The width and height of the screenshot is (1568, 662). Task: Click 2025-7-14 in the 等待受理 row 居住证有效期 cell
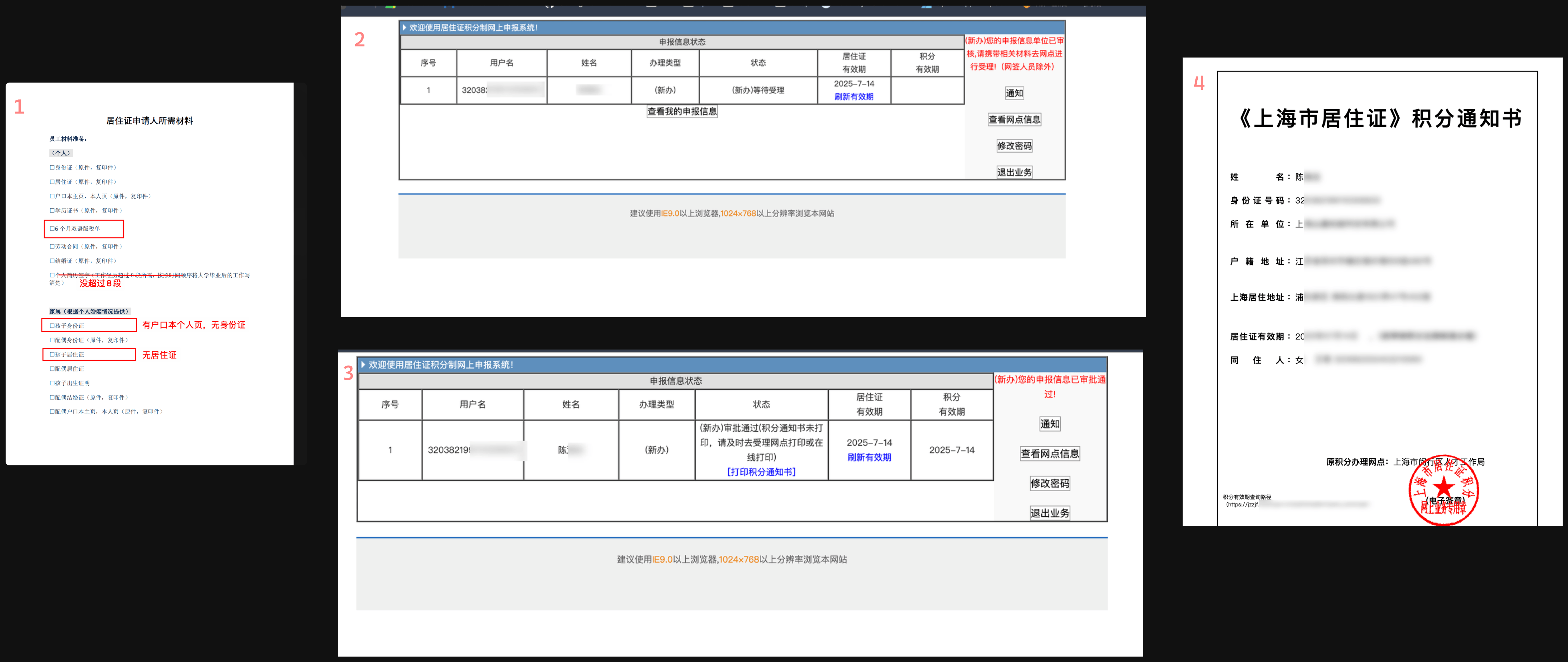pos(853,84)
